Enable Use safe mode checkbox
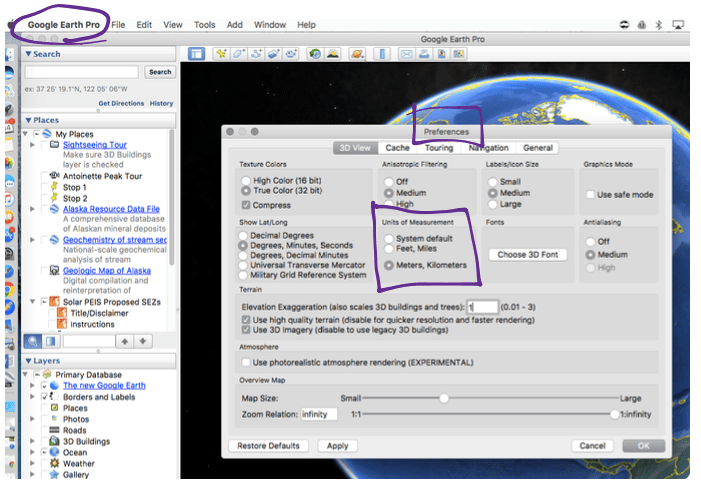This screenshot has width=701, height=487. pyautogui.click(x=591, y=195)
